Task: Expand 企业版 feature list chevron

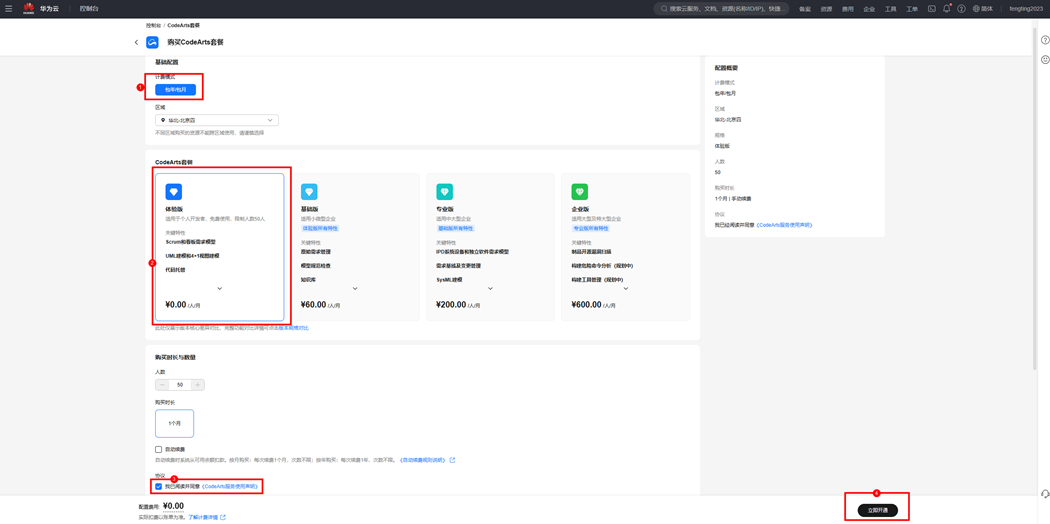Action: click(625, 288)
